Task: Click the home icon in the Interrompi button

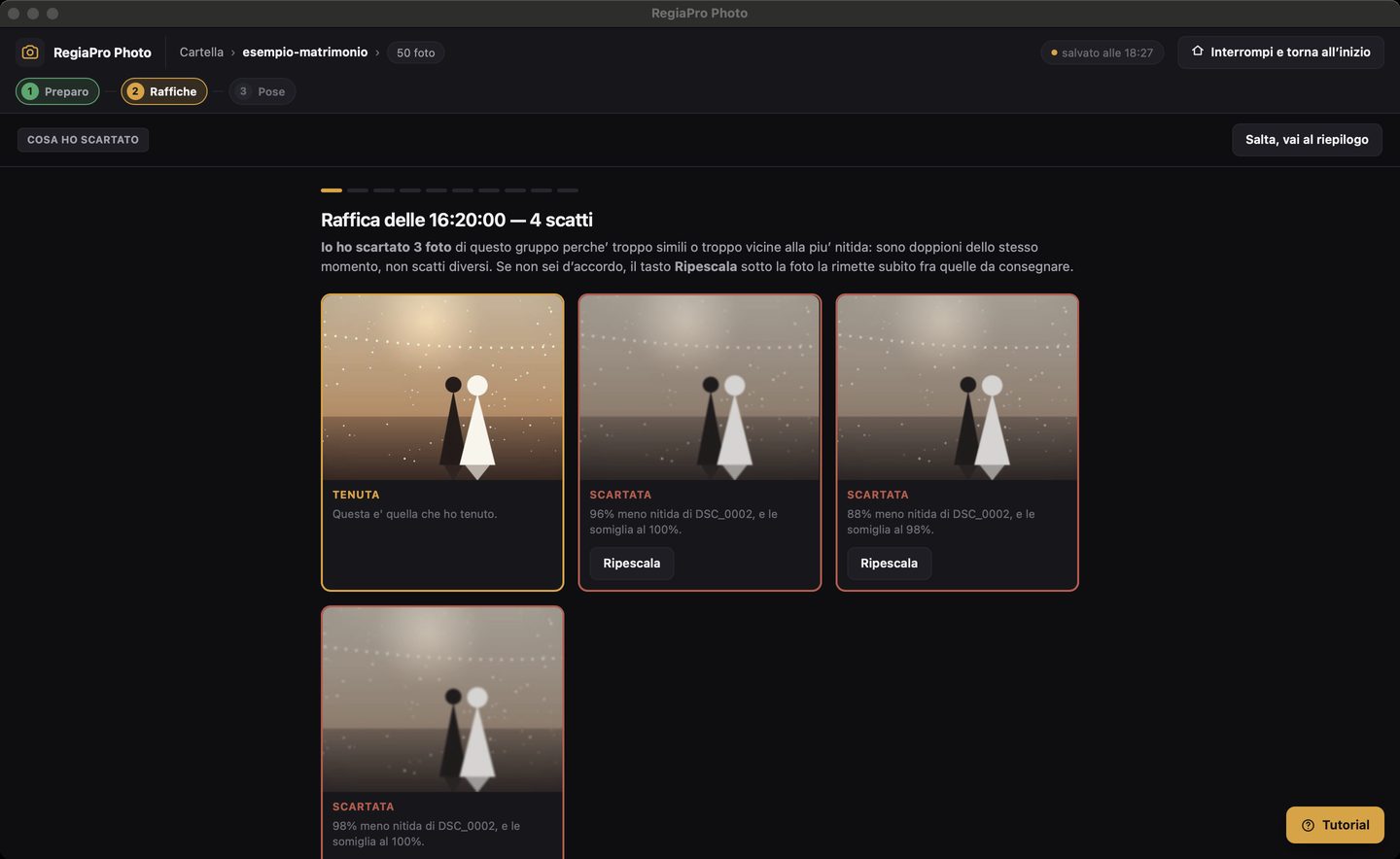Action: pos(1198,52)
